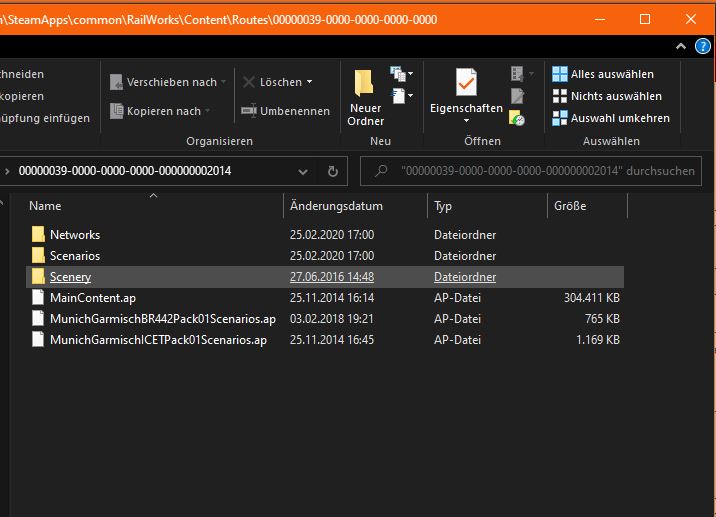This screenshot has width=716, height=517.
Task: Click the refresh icon in address bar
Action: [333, 171]
